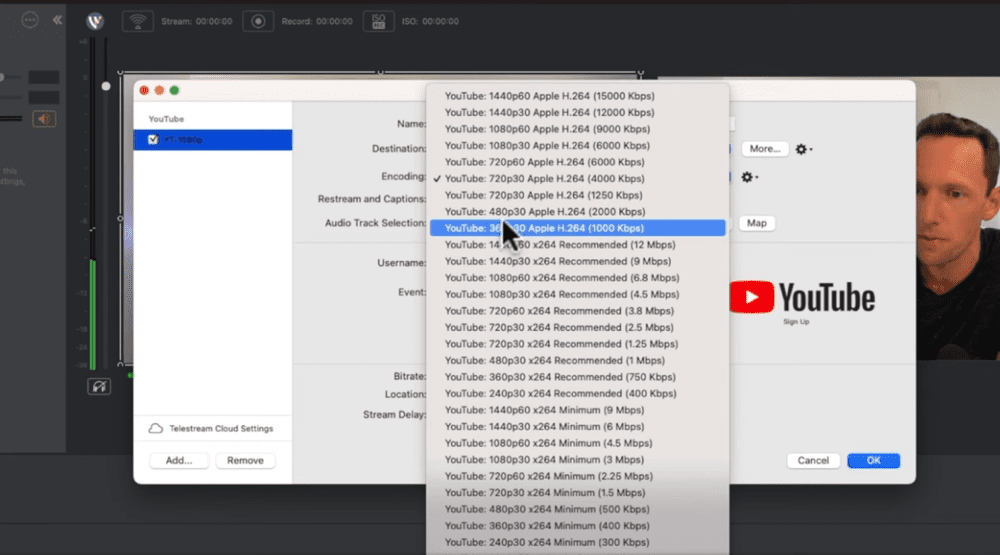Open the gear menu beside More button
The height and width of the screenshot is (555, 1000).
pos(804,149)
